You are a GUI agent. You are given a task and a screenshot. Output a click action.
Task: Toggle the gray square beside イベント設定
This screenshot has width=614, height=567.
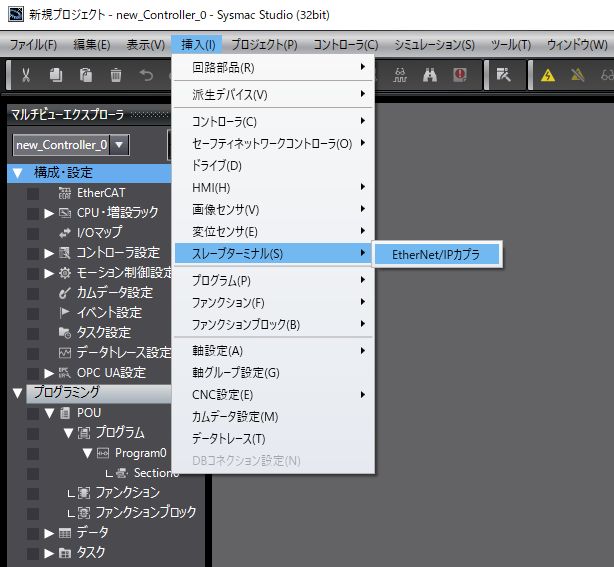(33, 313)
